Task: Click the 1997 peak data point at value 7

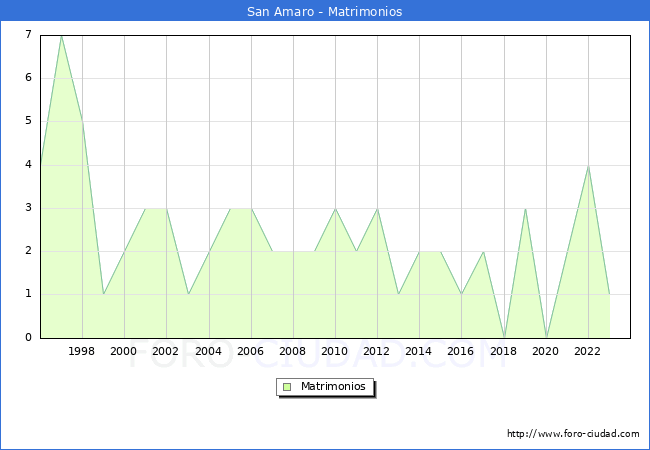Action: (61, 36)
